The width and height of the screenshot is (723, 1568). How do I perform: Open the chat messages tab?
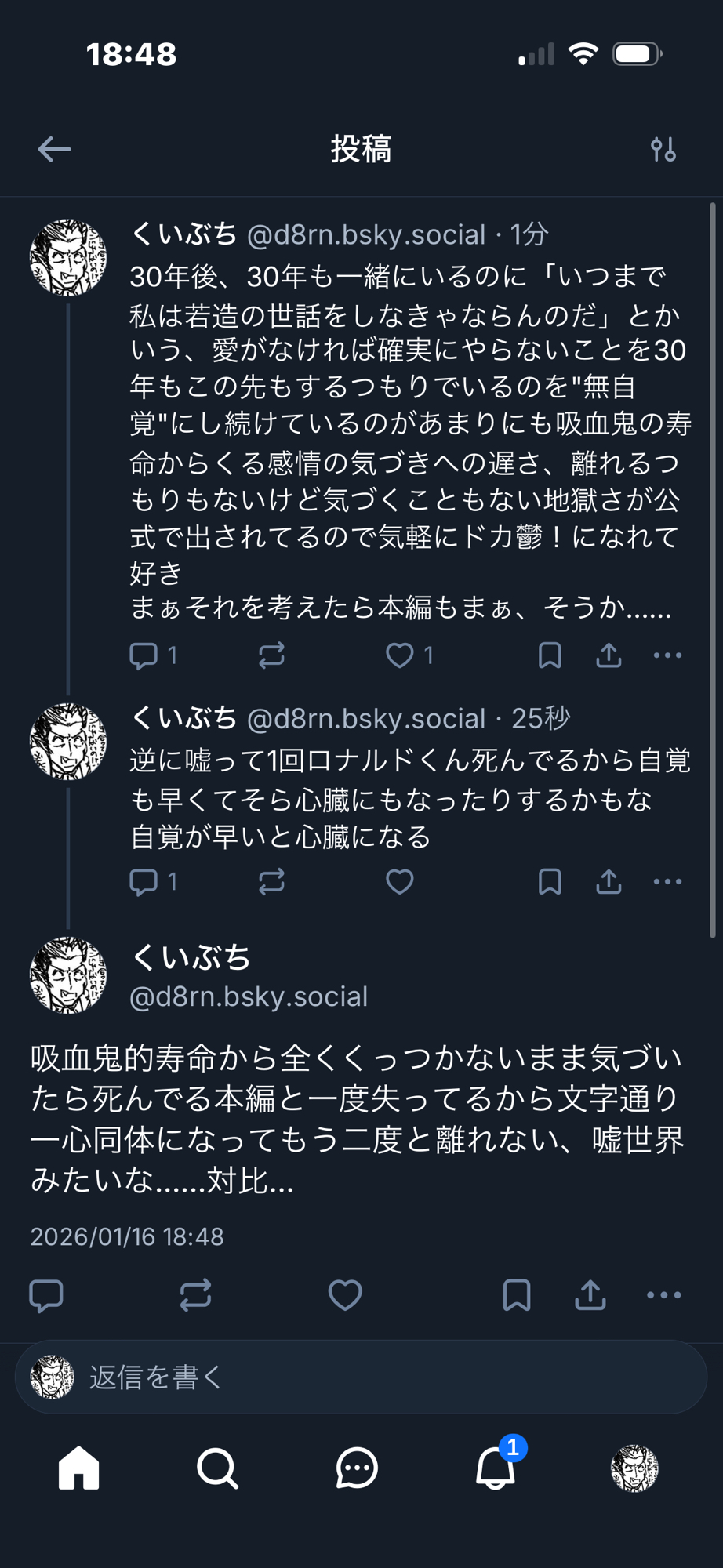coord(357,1468)
